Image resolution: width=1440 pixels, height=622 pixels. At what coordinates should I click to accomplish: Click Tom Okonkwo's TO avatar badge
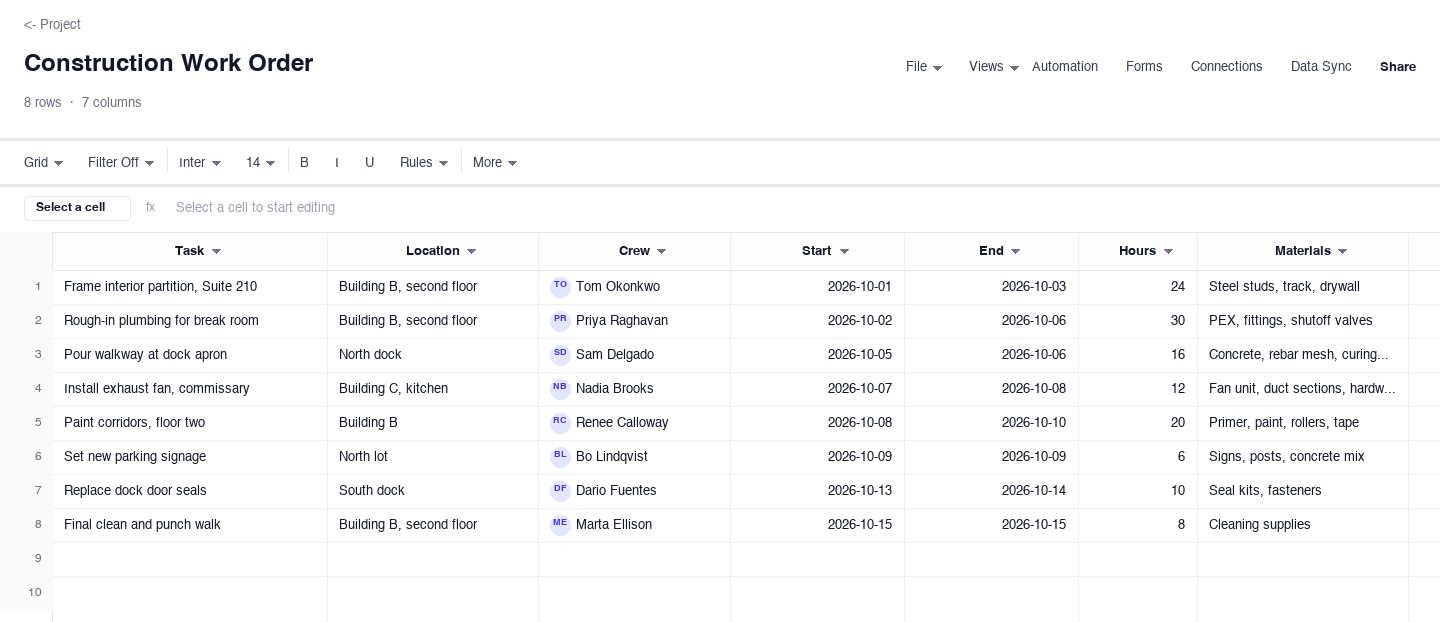(x=560, y=287)
